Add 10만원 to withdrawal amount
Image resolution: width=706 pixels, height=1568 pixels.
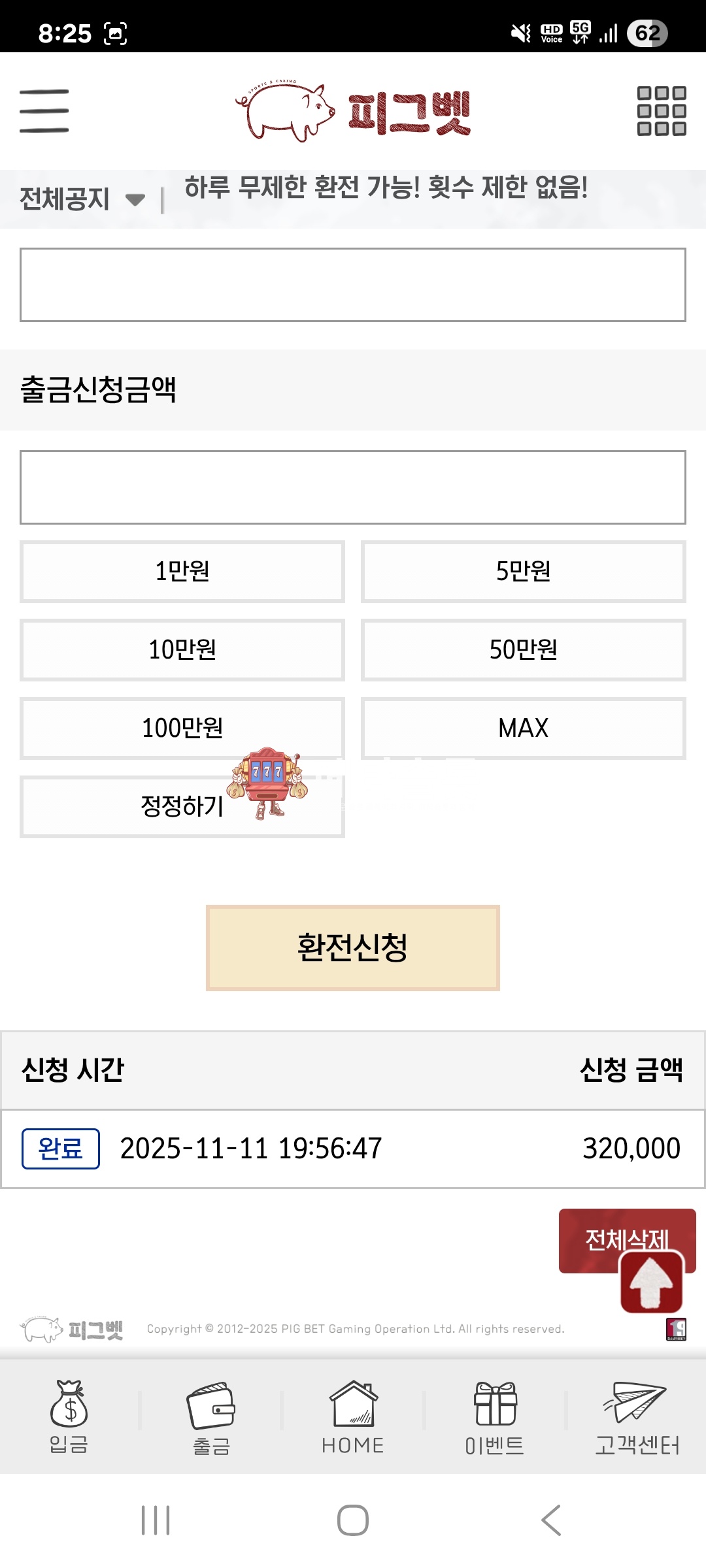coord(182,650)
